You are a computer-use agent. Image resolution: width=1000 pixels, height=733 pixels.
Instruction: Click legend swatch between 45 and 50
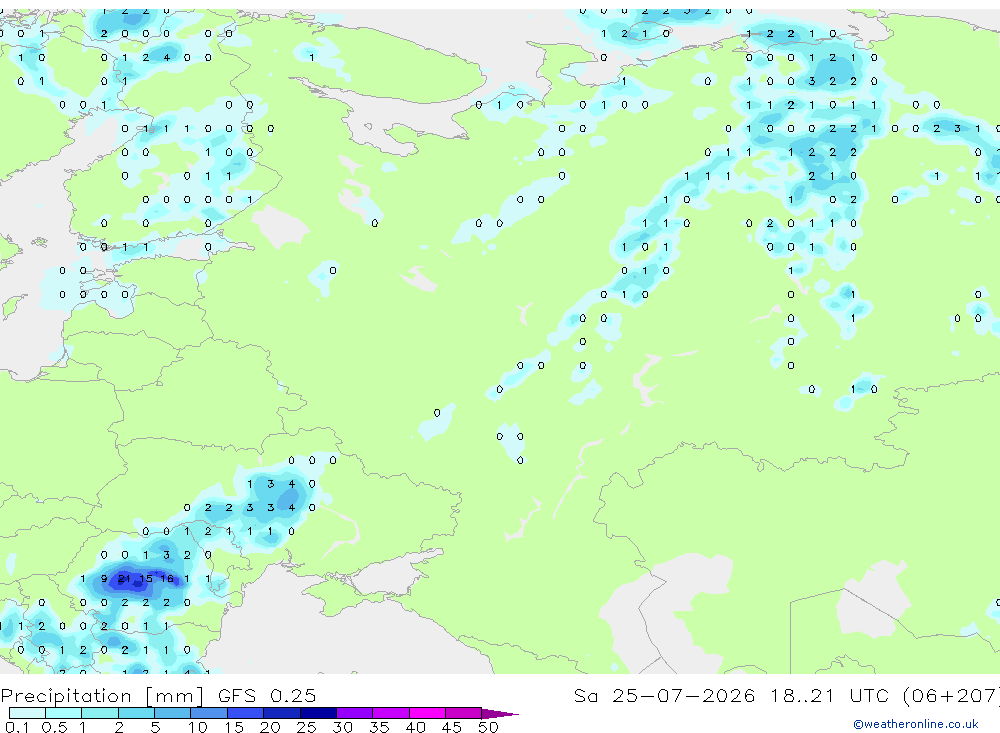464,713
